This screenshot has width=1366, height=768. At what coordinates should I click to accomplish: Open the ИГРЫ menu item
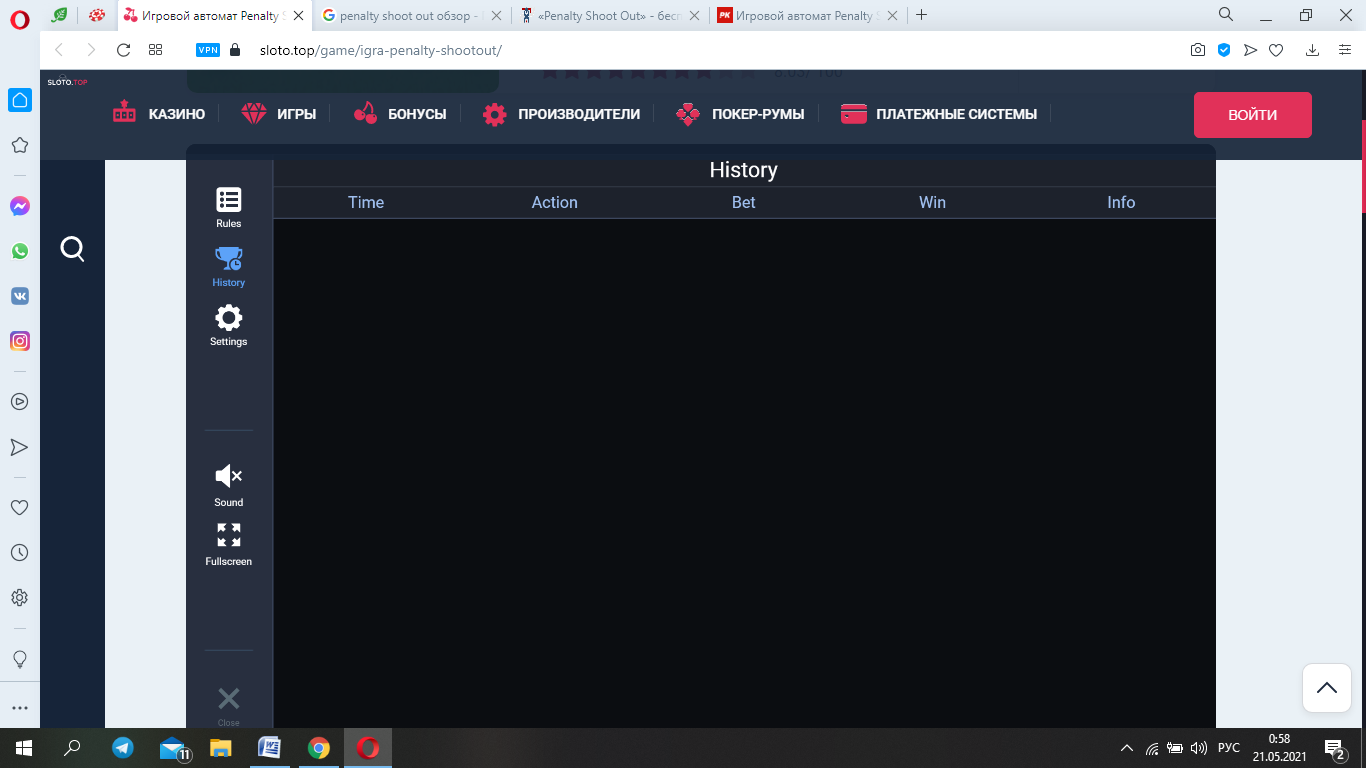tap(279, 114)
